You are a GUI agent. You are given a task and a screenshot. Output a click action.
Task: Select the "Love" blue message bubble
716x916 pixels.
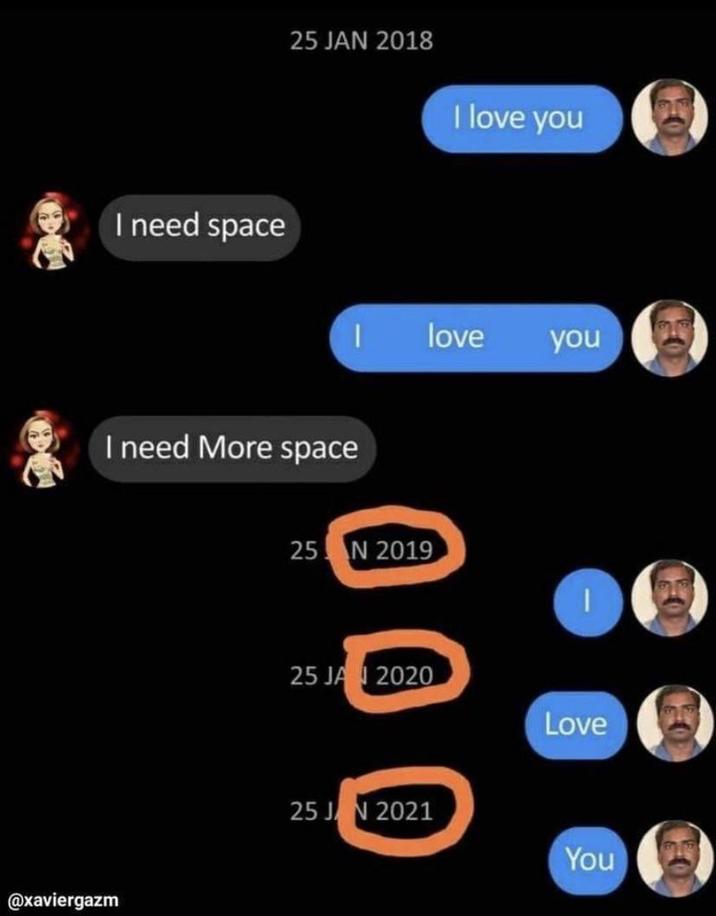[x=576, y=725]
